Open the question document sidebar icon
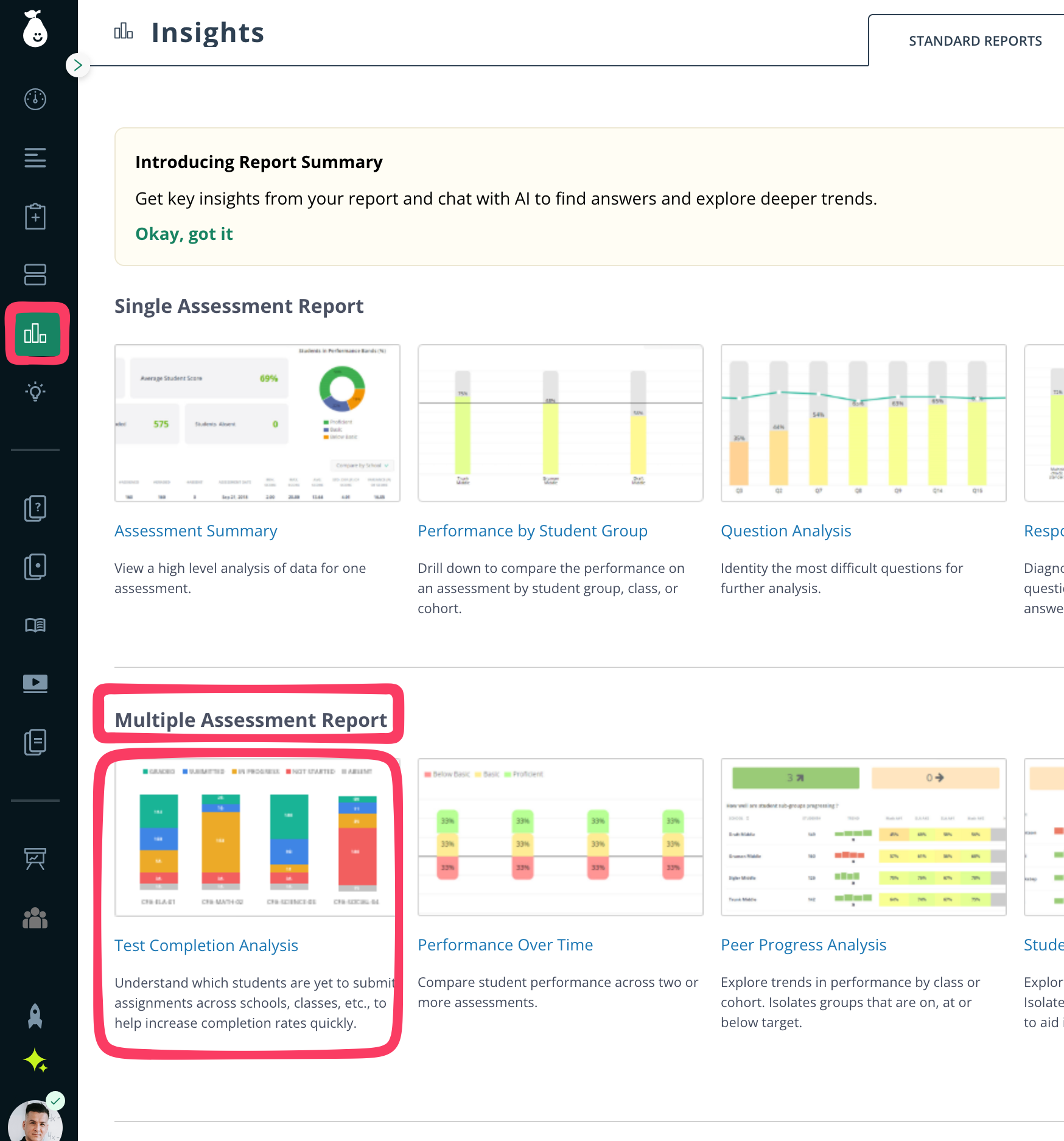Viewport: 1064px width, 1141px height. [x=35, y=508]
